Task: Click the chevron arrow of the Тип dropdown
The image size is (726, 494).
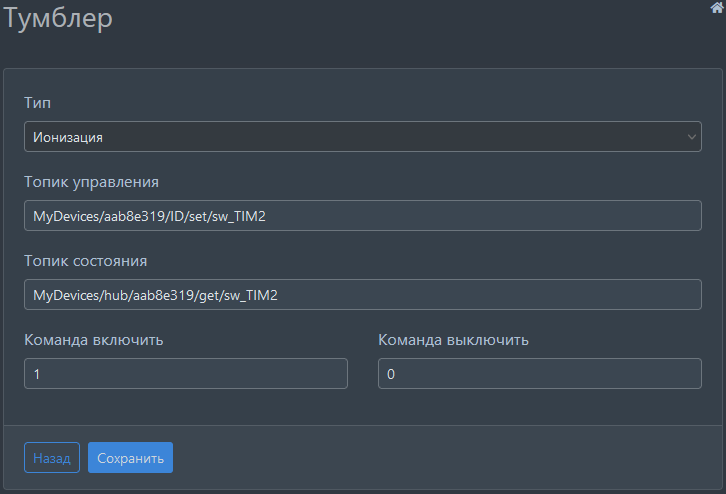Action: 692,137
